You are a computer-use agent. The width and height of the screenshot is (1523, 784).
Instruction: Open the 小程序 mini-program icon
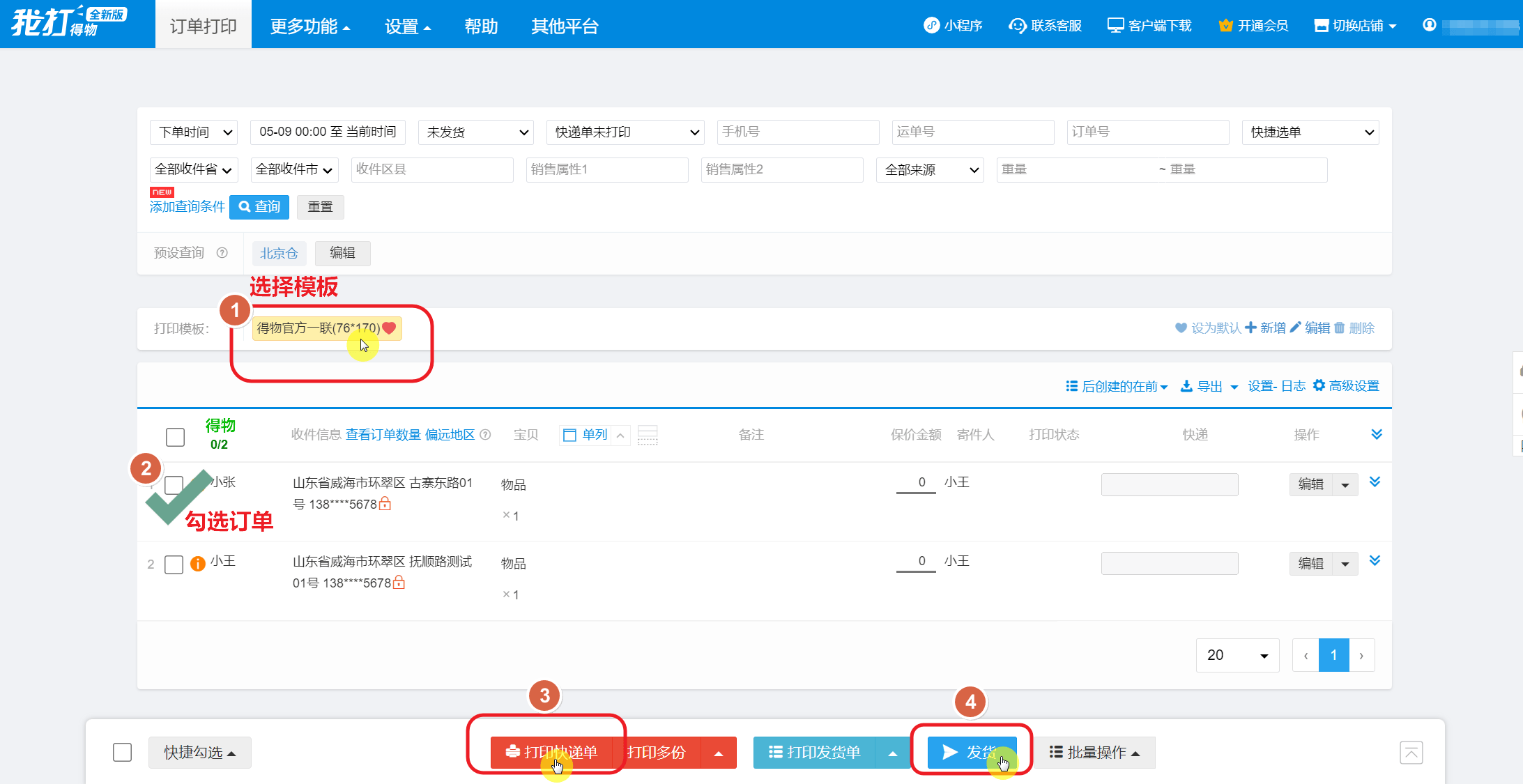(x=931, y=26)
